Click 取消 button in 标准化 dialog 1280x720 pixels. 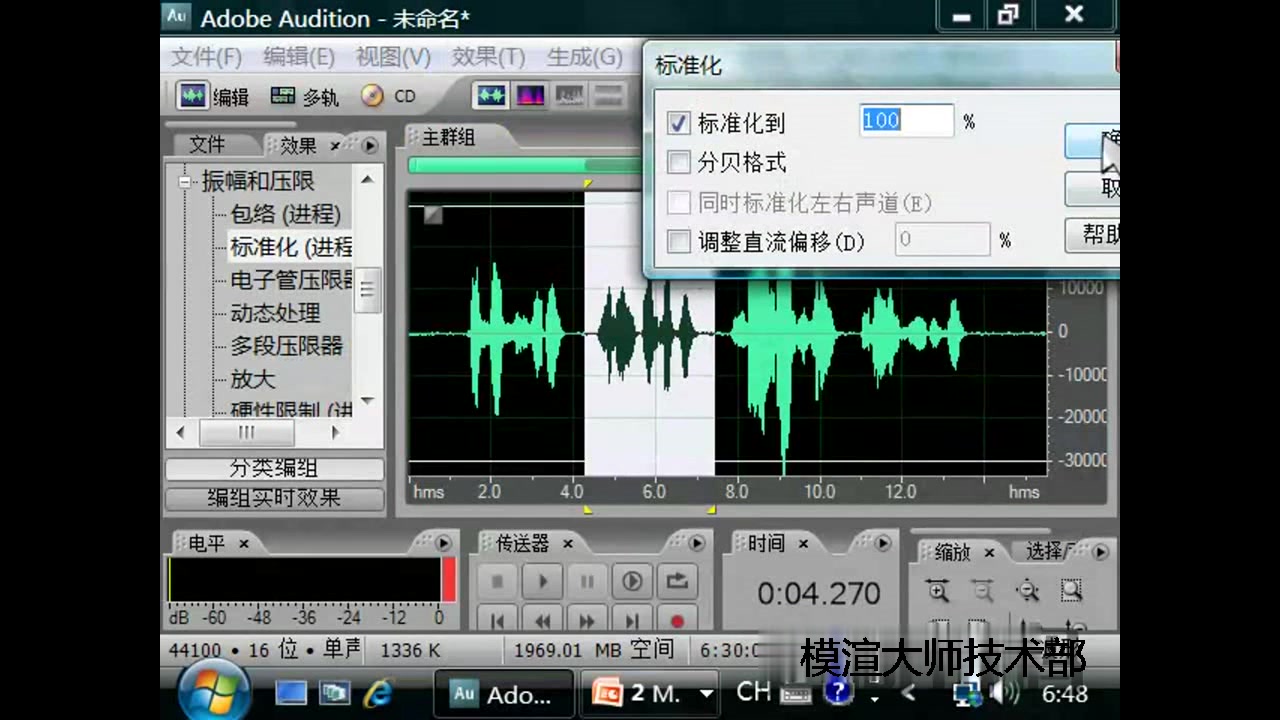click(1094, 188)
